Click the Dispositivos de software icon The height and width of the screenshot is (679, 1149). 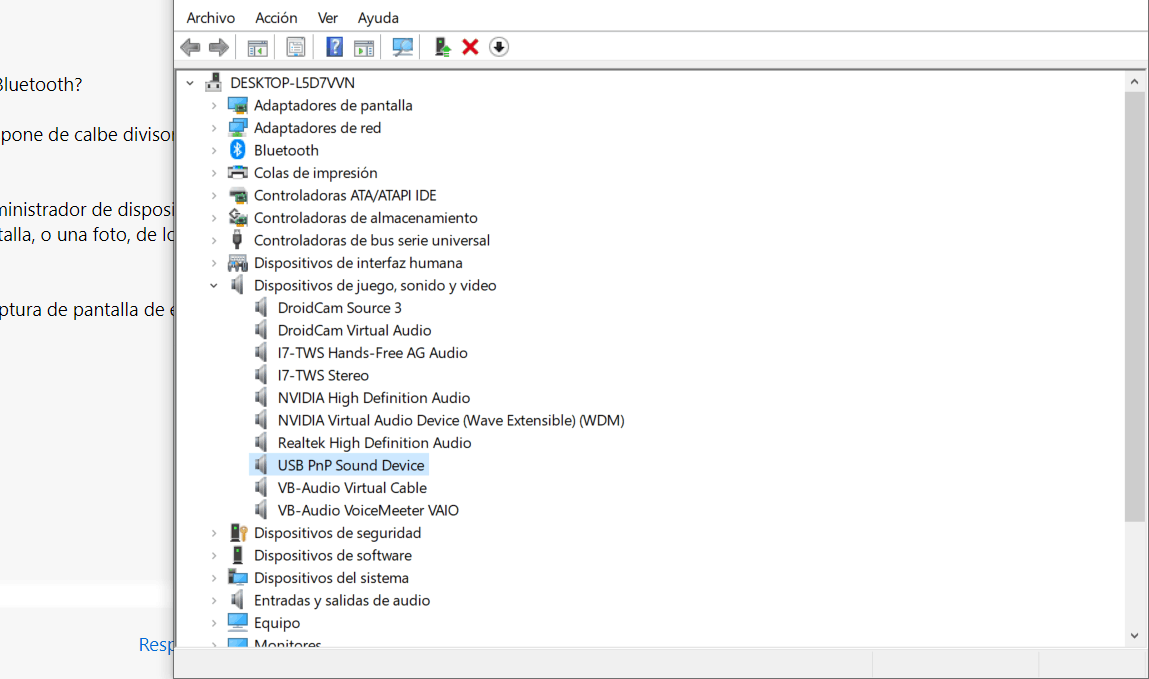[237, 555]
